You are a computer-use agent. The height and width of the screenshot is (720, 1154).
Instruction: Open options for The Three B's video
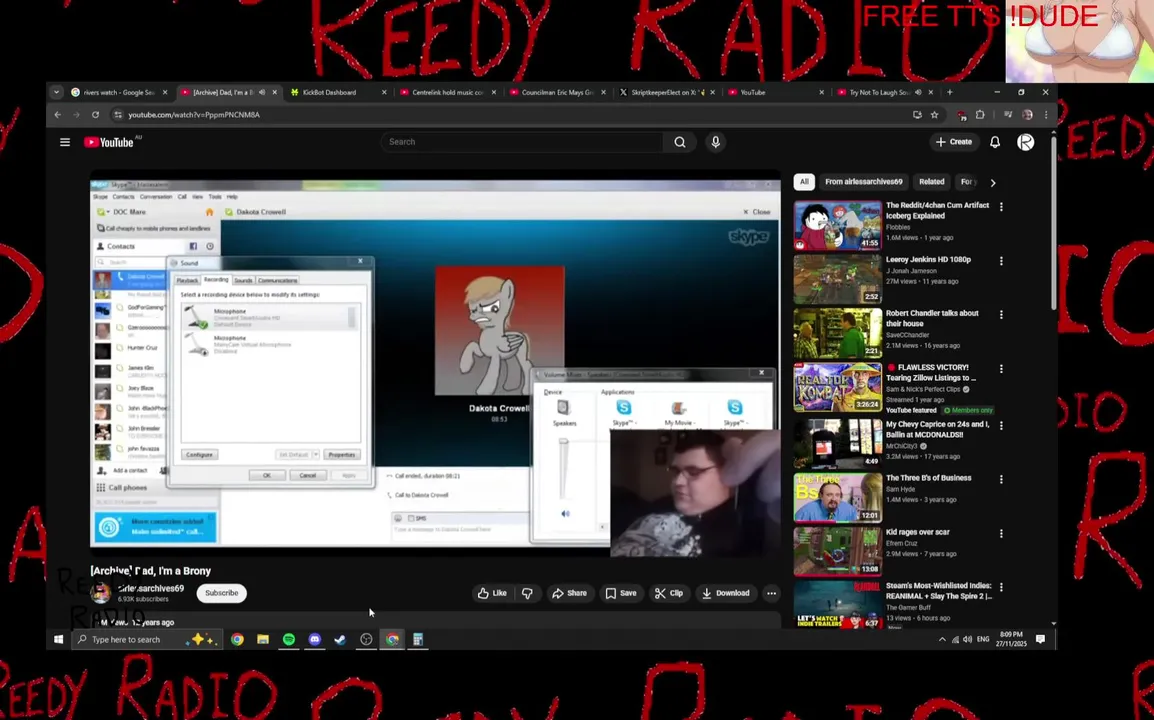tap(1001, 479)
